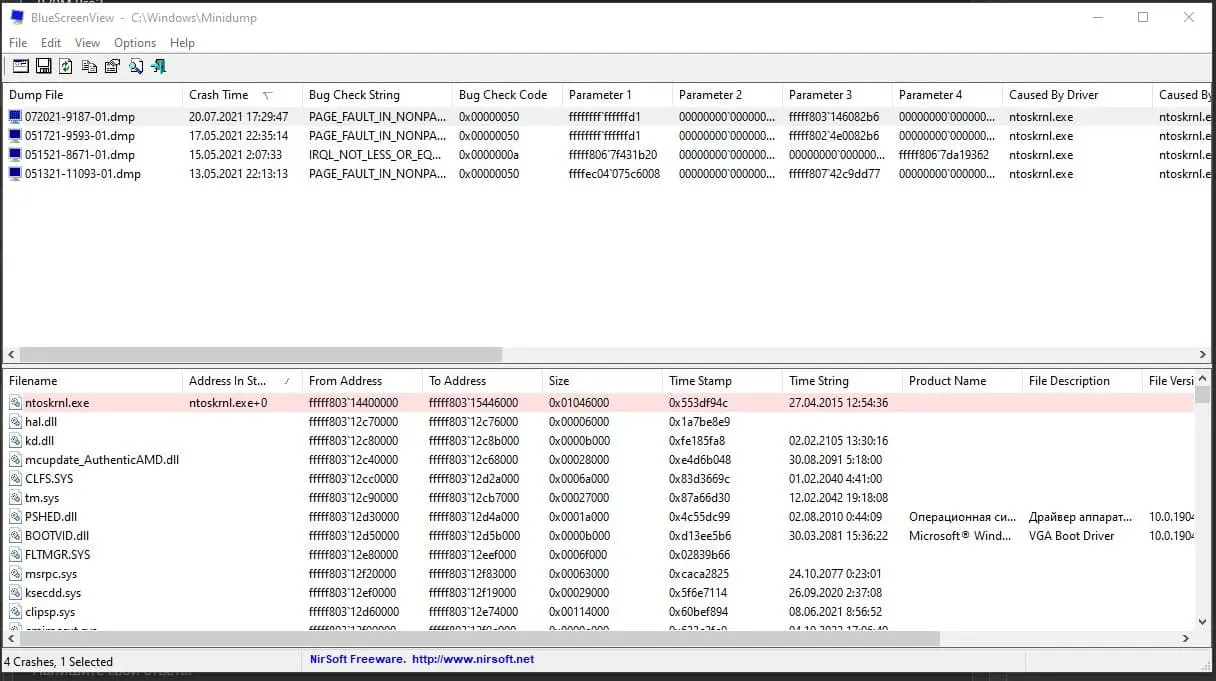Image resolution: width=1216 pixels, height=681 pixels.
Task: Sort lower pane by Time Stamp header
Action: 723,381
